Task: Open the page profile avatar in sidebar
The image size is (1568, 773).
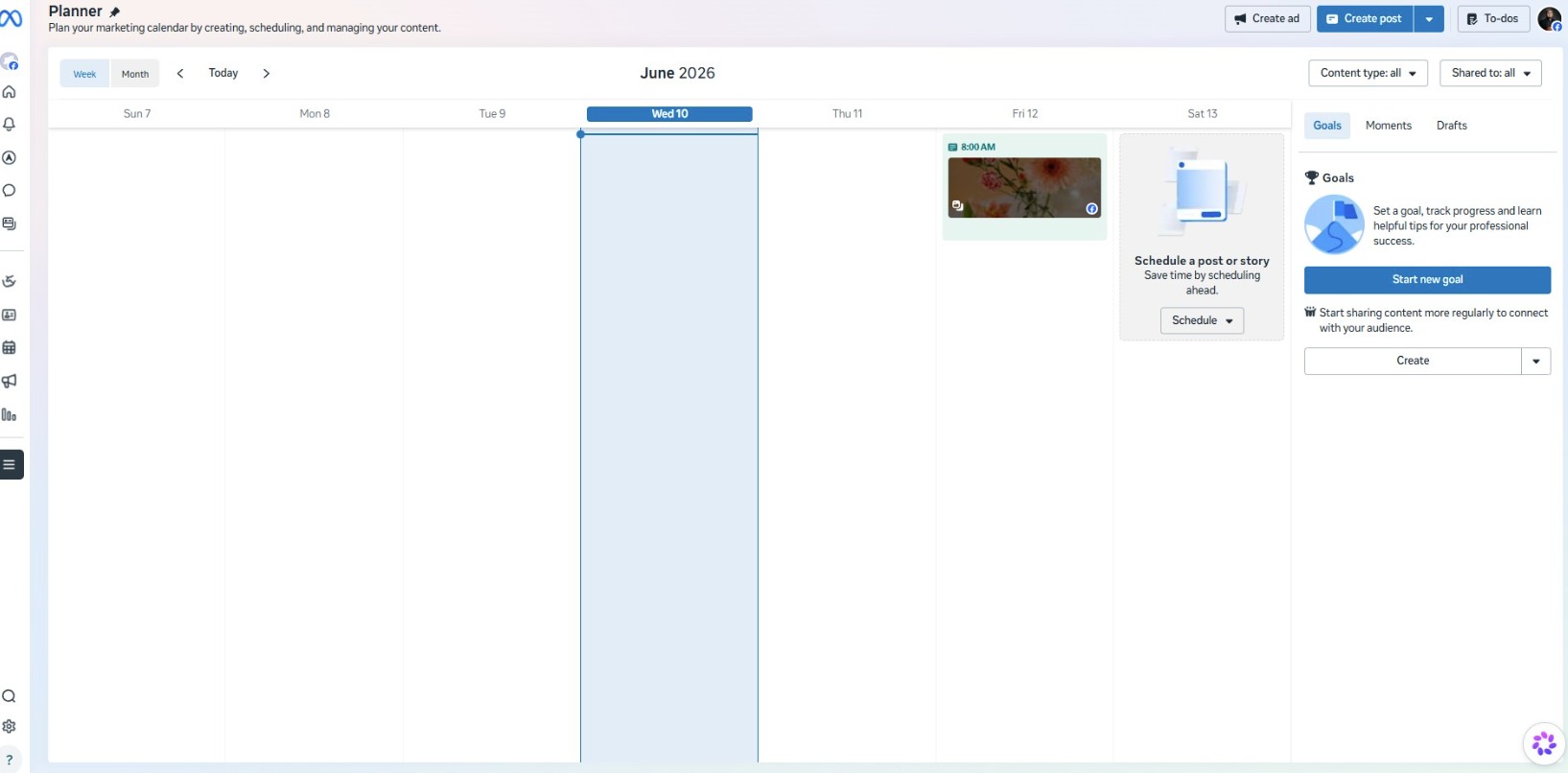Action: point(10,62)
